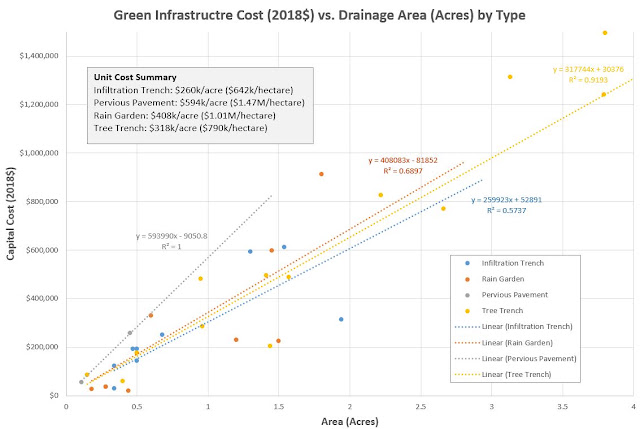
Task: Click the '$1,200,000' y-axis tick label
Action: coord(39,104)
